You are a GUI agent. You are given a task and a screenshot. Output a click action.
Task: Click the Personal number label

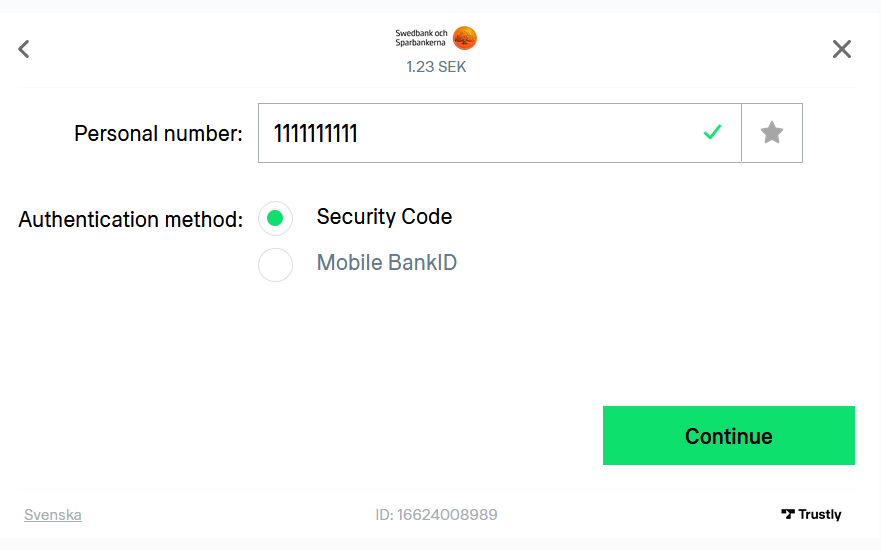(x=158, y=134)
